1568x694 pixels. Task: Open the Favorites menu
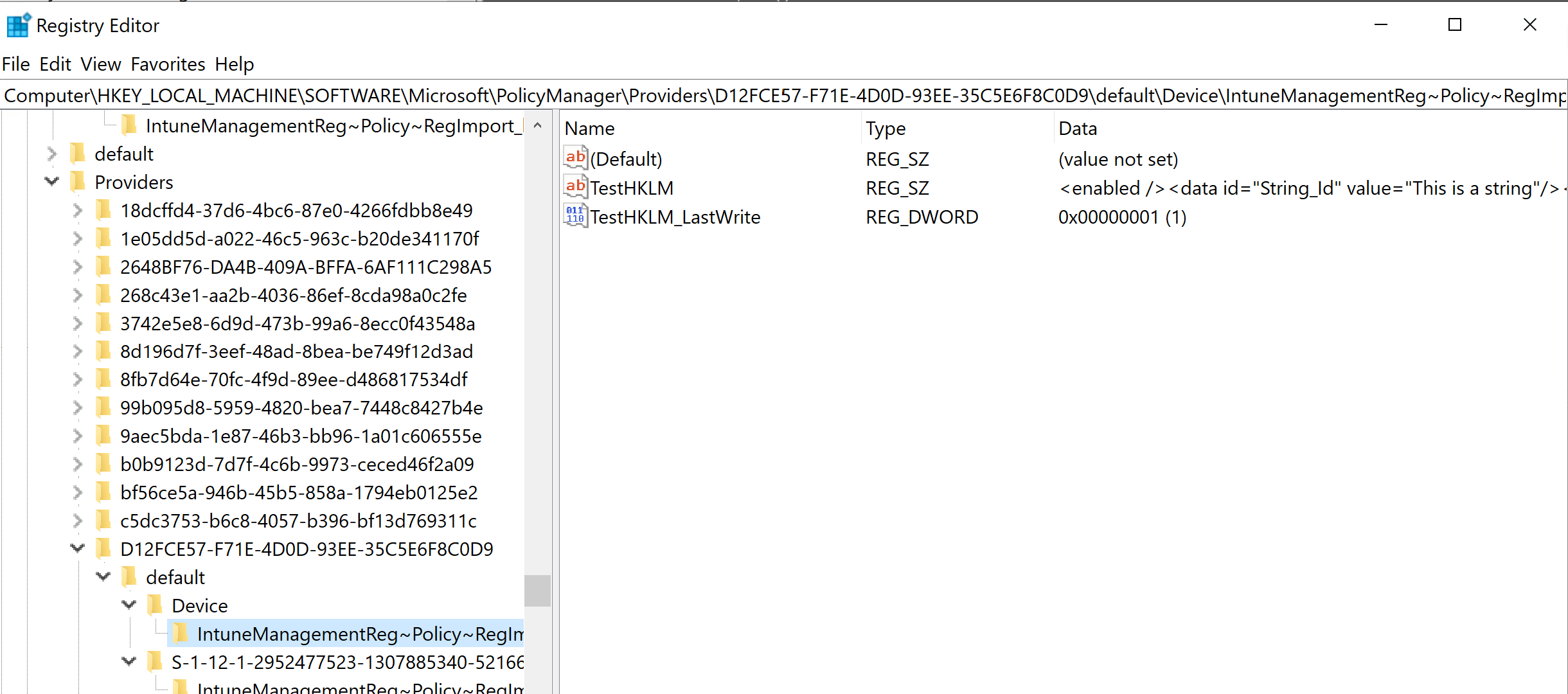pos(168,64)
